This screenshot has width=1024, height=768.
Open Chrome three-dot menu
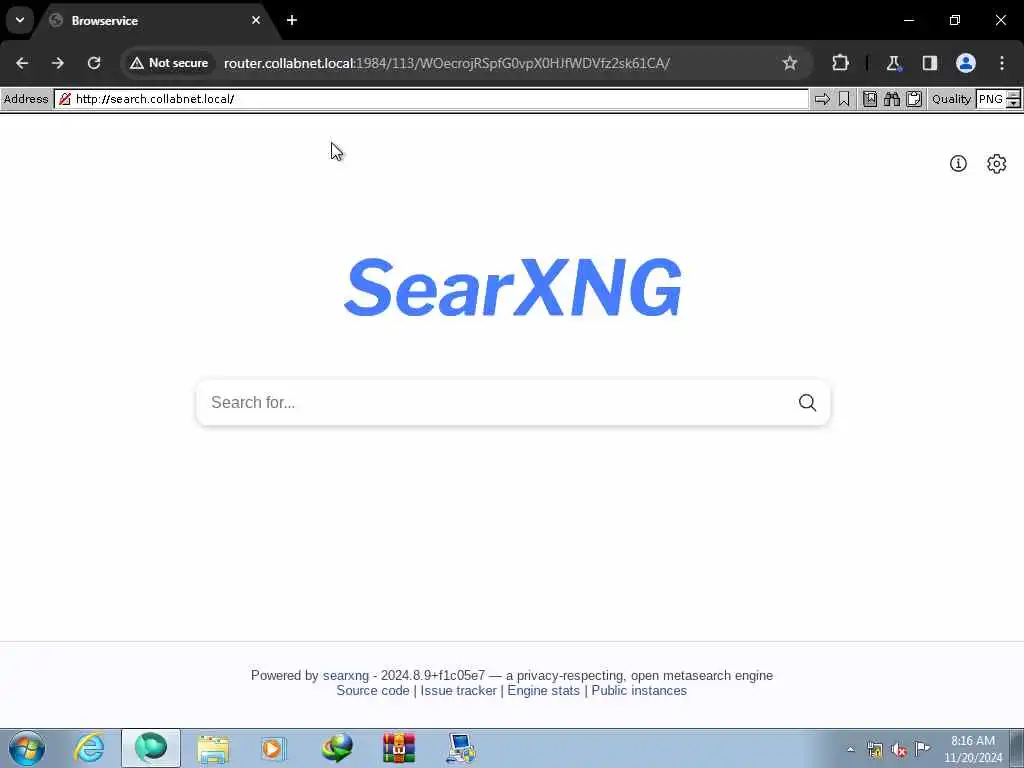tap(1002, 63)
